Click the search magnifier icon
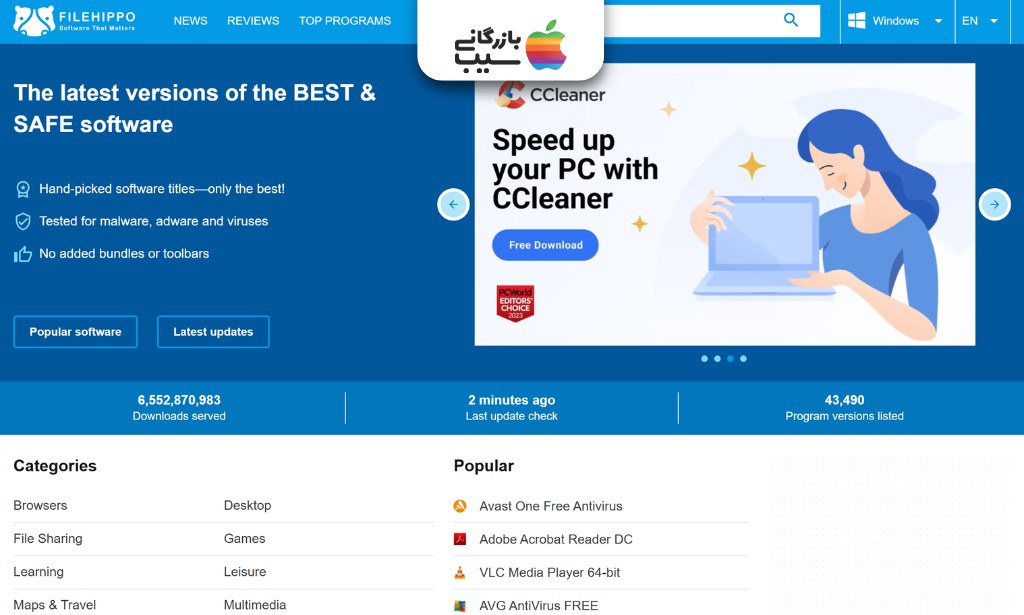This screenshot has width=1024, height=615. (790, 20)
